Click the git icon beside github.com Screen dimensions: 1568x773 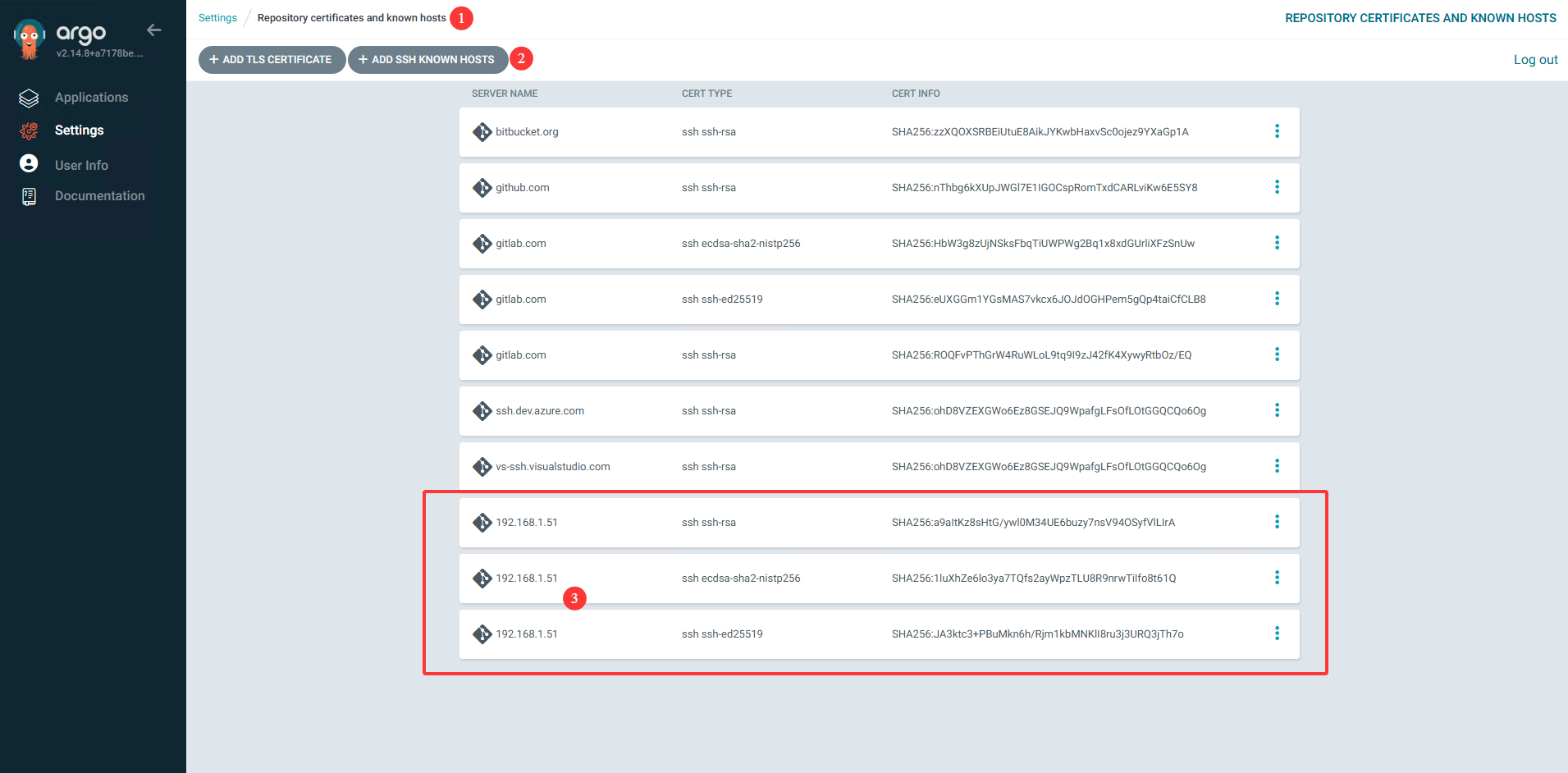[482, 188]
